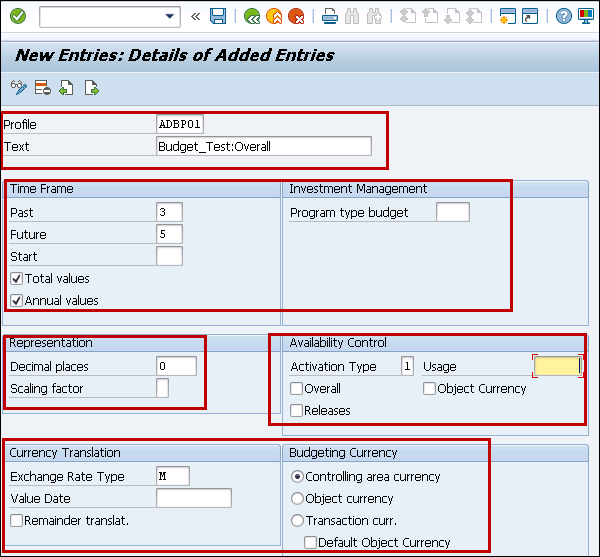Go to Last Page icon

click(474, 16)
